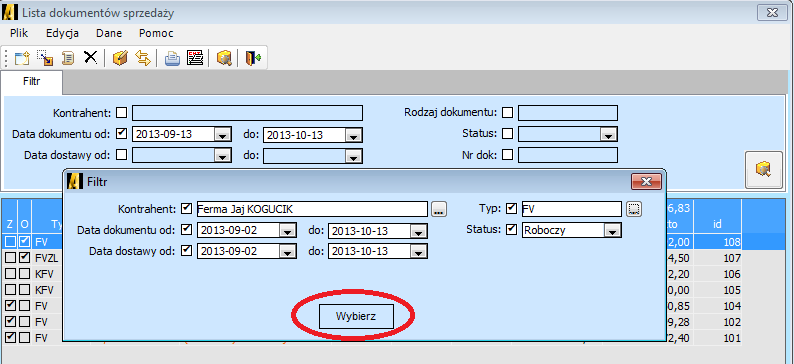This screenshot has height=364, width=794.
Task: Click the ellipsis button next to Ferma Jaj KOGUCIK
Action: [439, 209]
